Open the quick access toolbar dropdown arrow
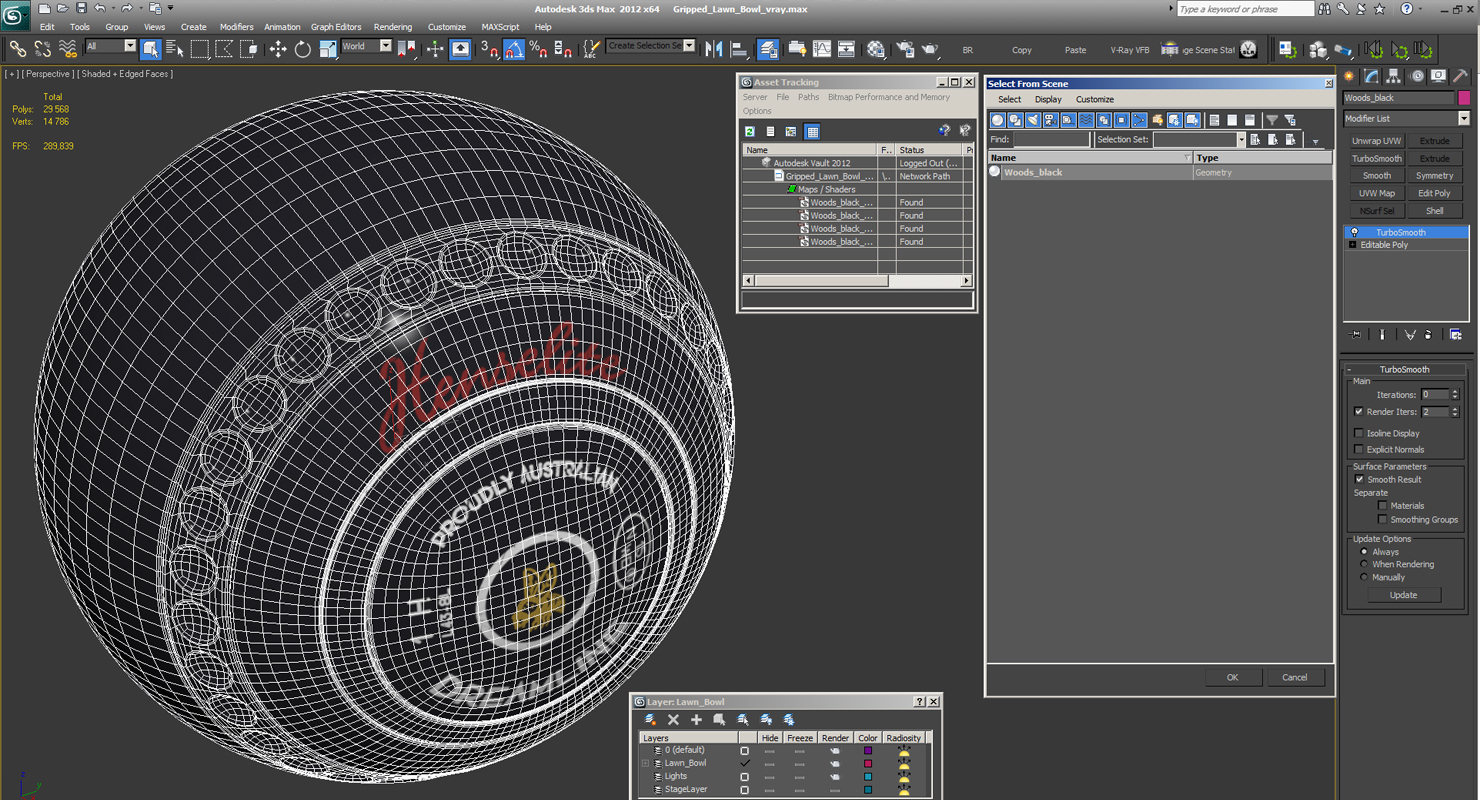 tap(170, 8)
